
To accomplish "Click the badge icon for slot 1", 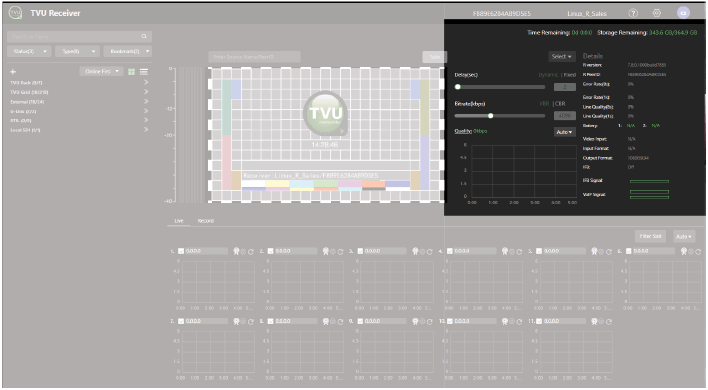I will click(x=236, y=251).
